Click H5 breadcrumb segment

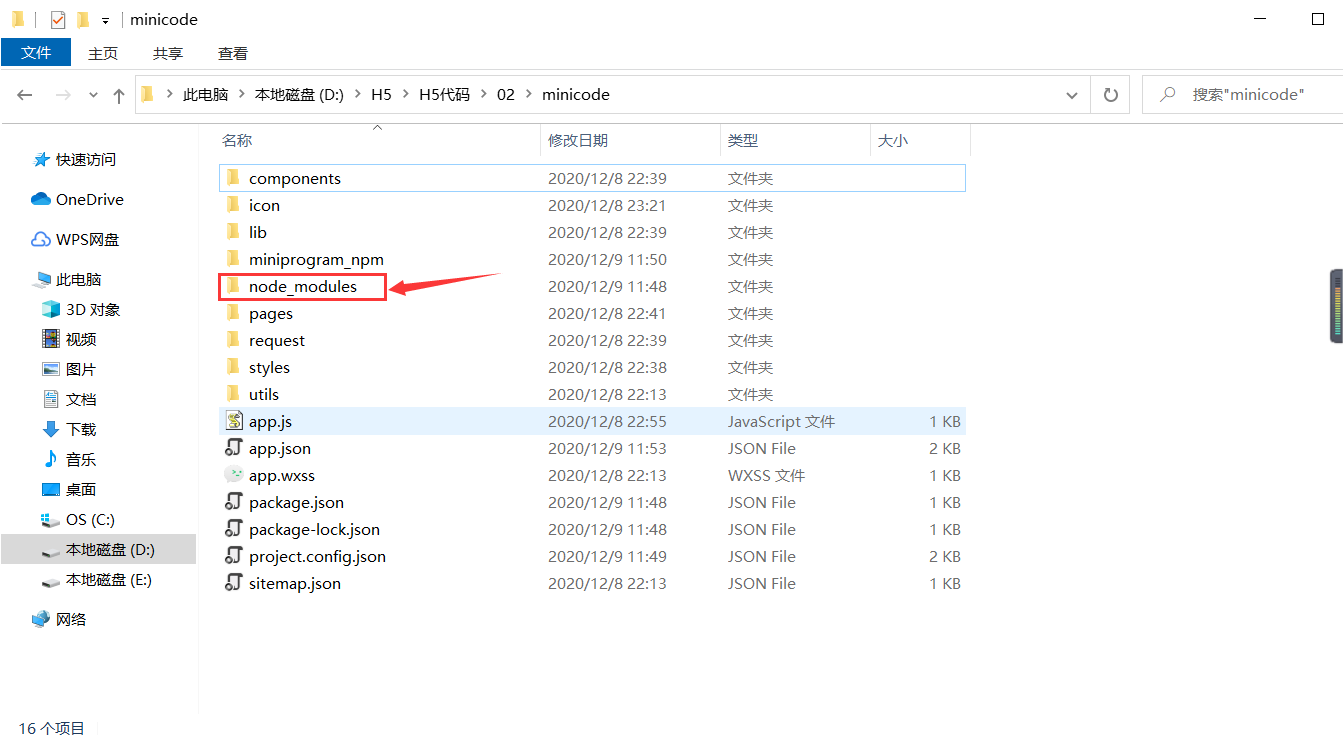pyautogui.click(x=381, y=95)
